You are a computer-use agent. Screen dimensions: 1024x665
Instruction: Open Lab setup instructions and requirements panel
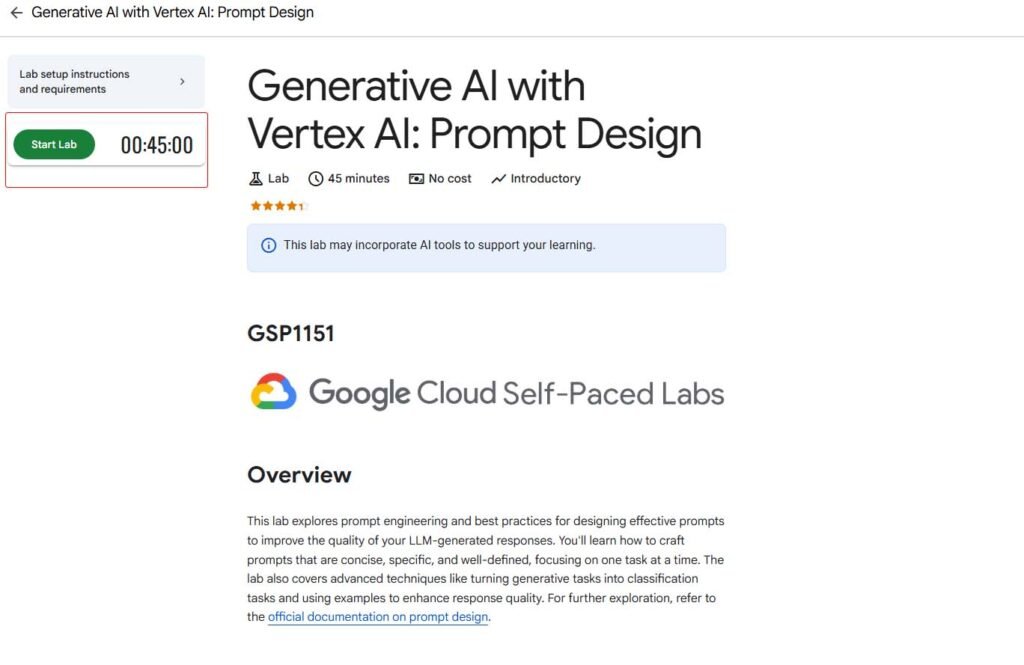click(106, 82)
